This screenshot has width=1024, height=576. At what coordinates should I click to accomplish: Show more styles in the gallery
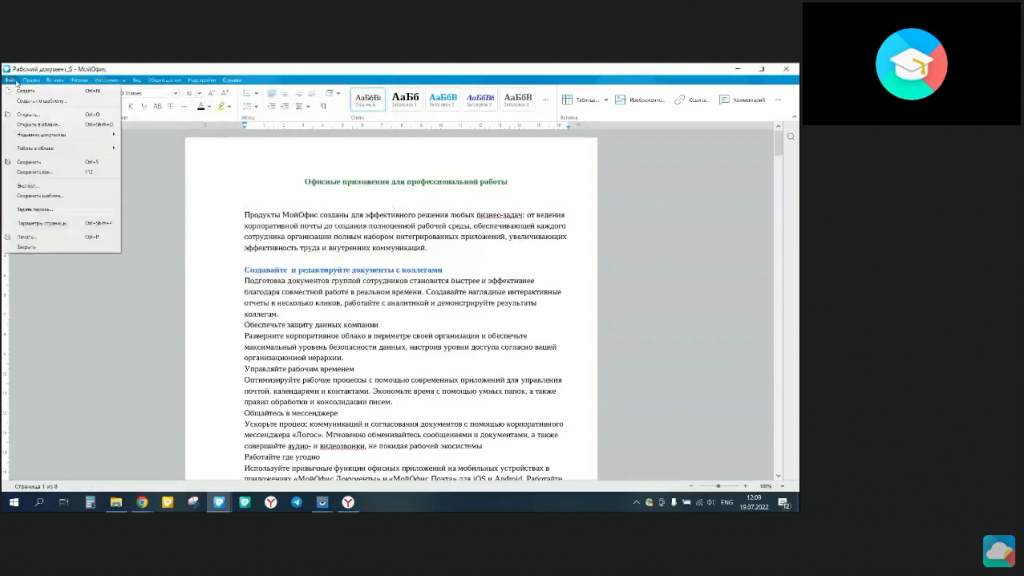545,100
